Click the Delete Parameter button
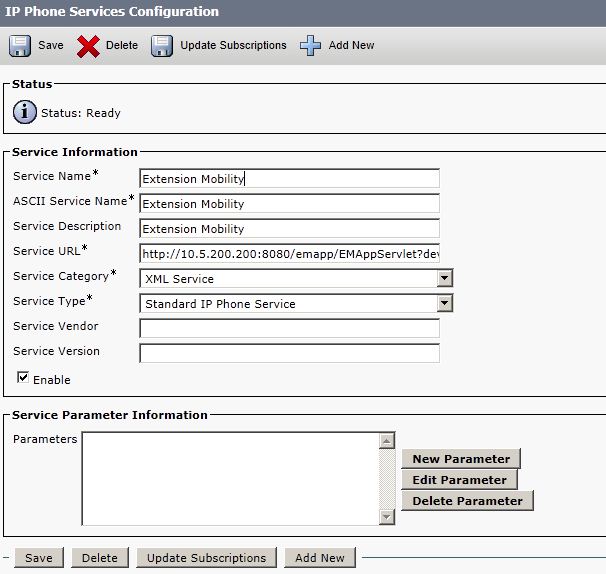The image size is (606, 574). [x=467, y=501]
